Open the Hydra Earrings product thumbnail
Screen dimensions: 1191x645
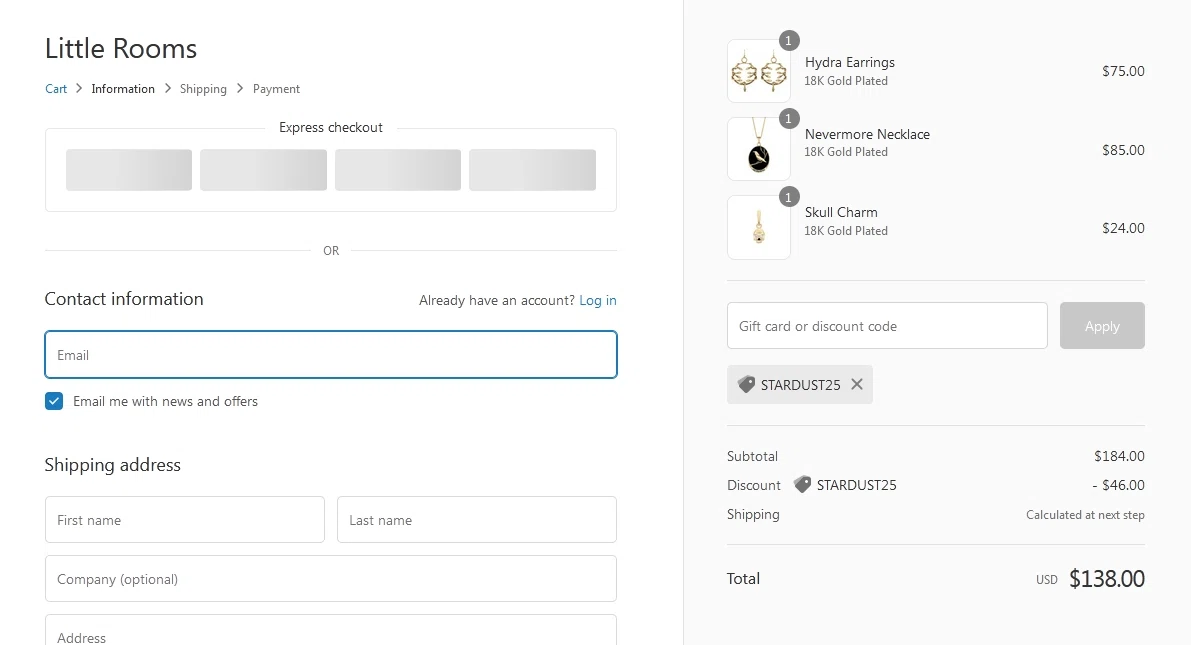point(758,71)
